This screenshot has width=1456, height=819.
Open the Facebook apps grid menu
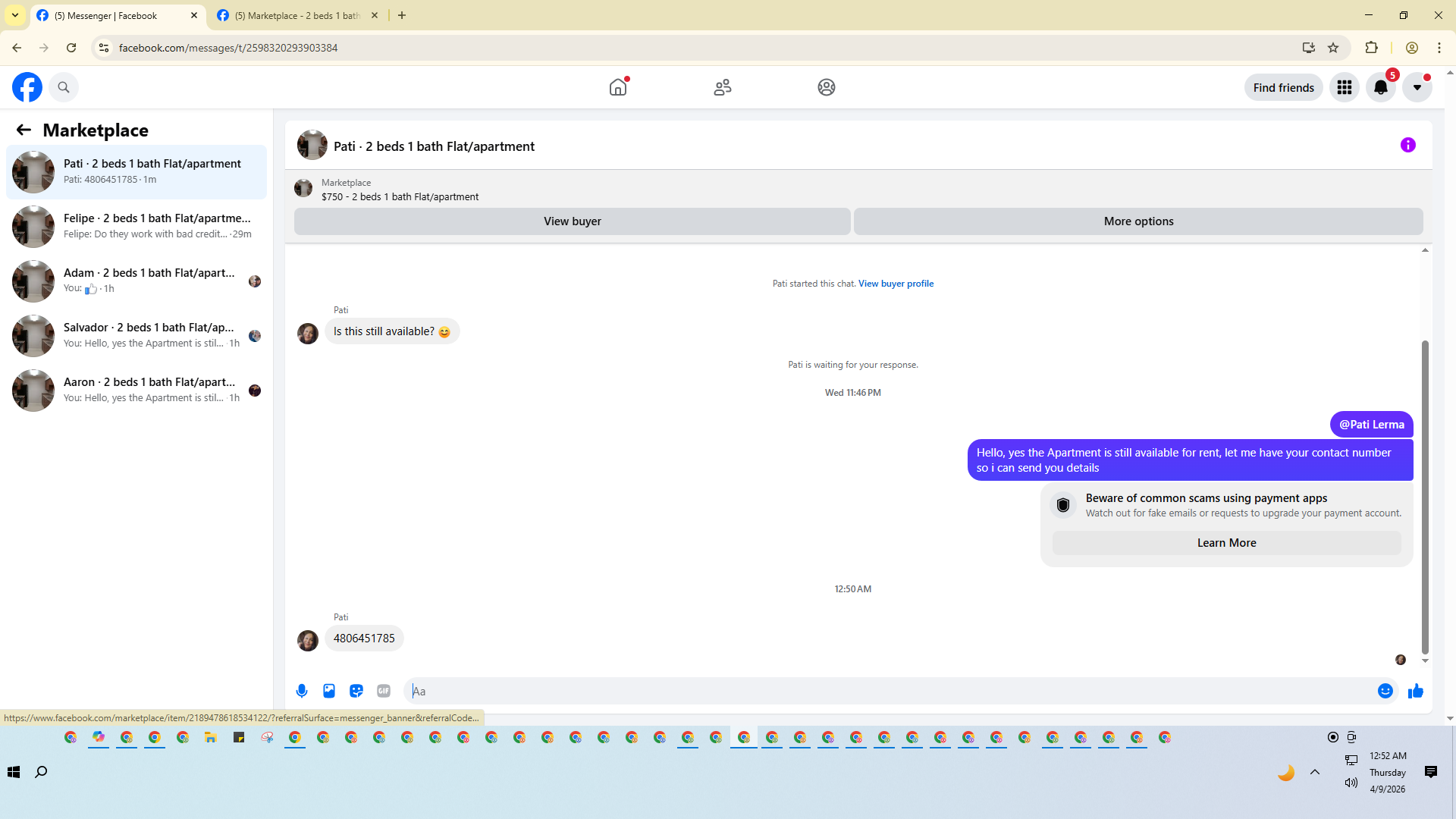[x=1344, y=87]
